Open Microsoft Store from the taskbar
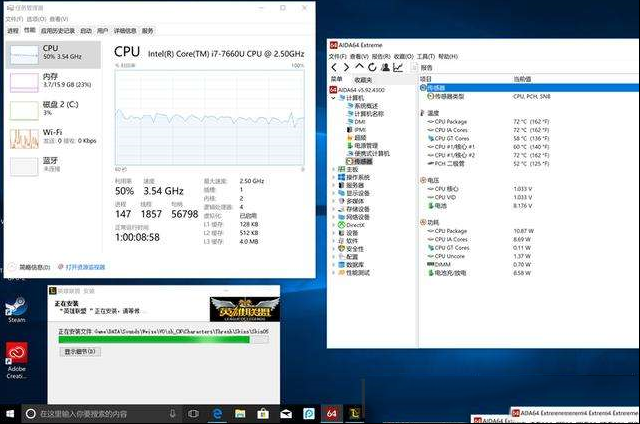This screenshot has height=424, width=640. click(263, 414)
